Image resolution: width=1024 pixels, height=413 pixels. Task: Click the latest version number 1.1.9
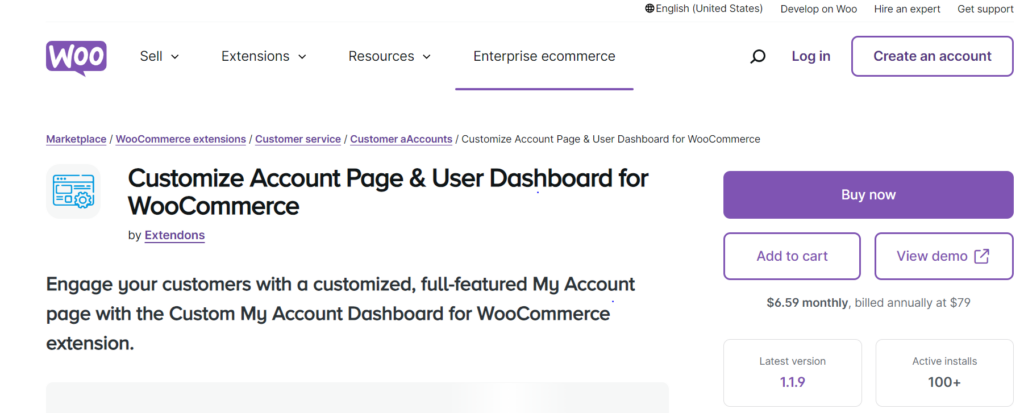click(792, 382)
